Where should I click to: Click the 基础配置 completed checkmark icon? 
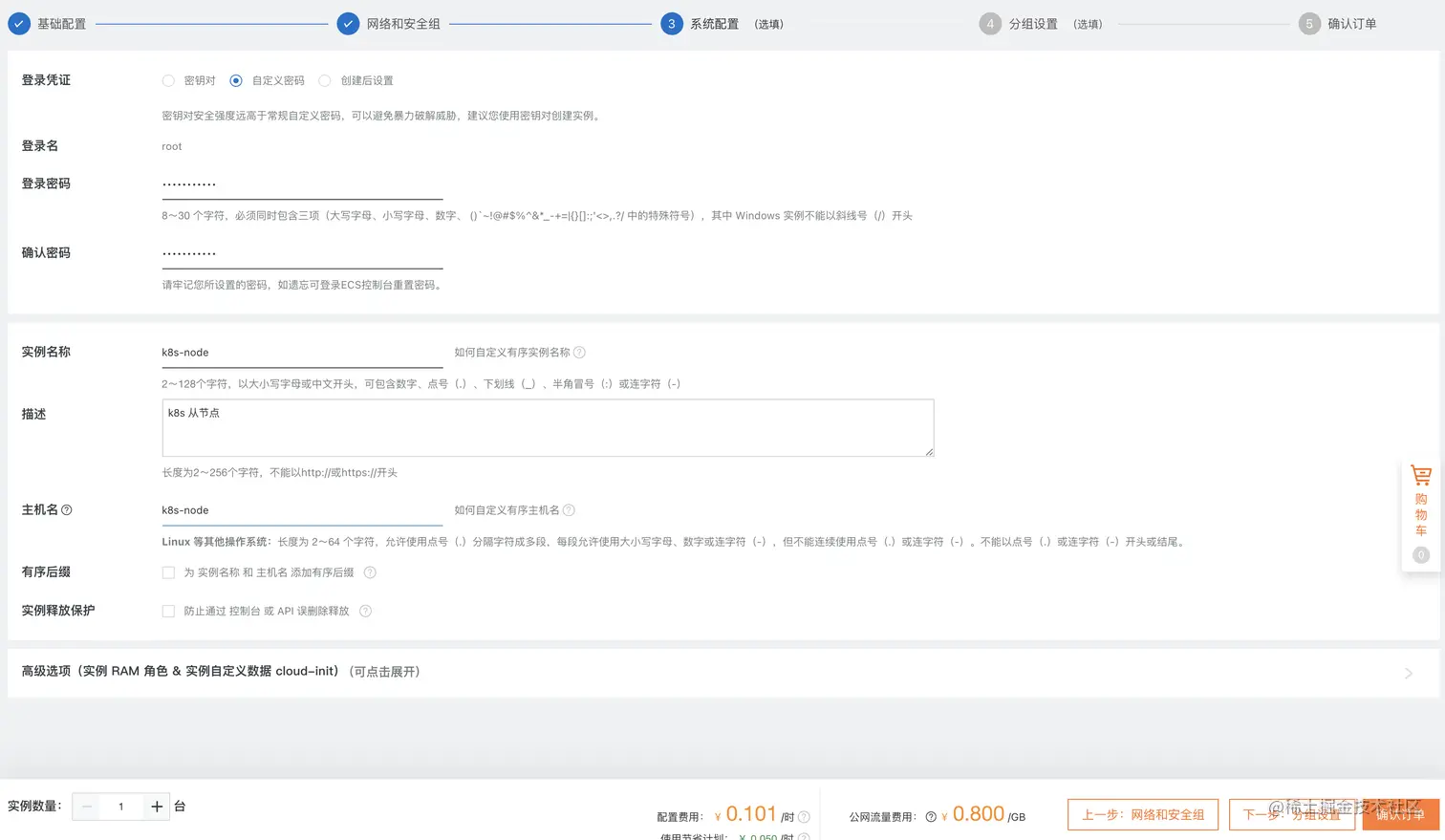19,24
